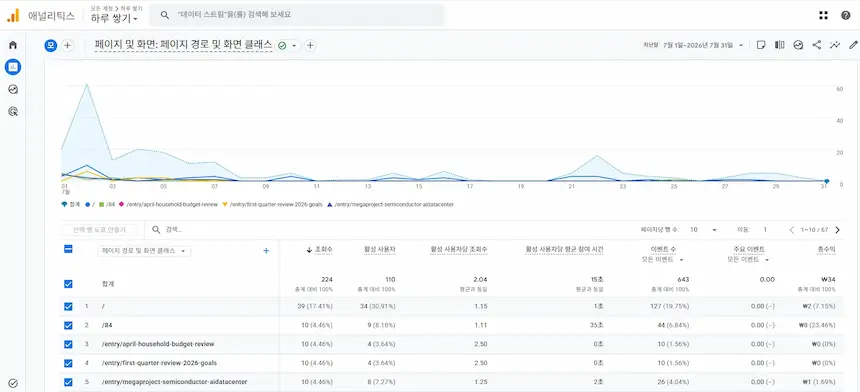Open the '하루 쌓기' property selector dropdown
This screenshot has height=392, width=860.
pyautogui.click(x=115, y=19)
